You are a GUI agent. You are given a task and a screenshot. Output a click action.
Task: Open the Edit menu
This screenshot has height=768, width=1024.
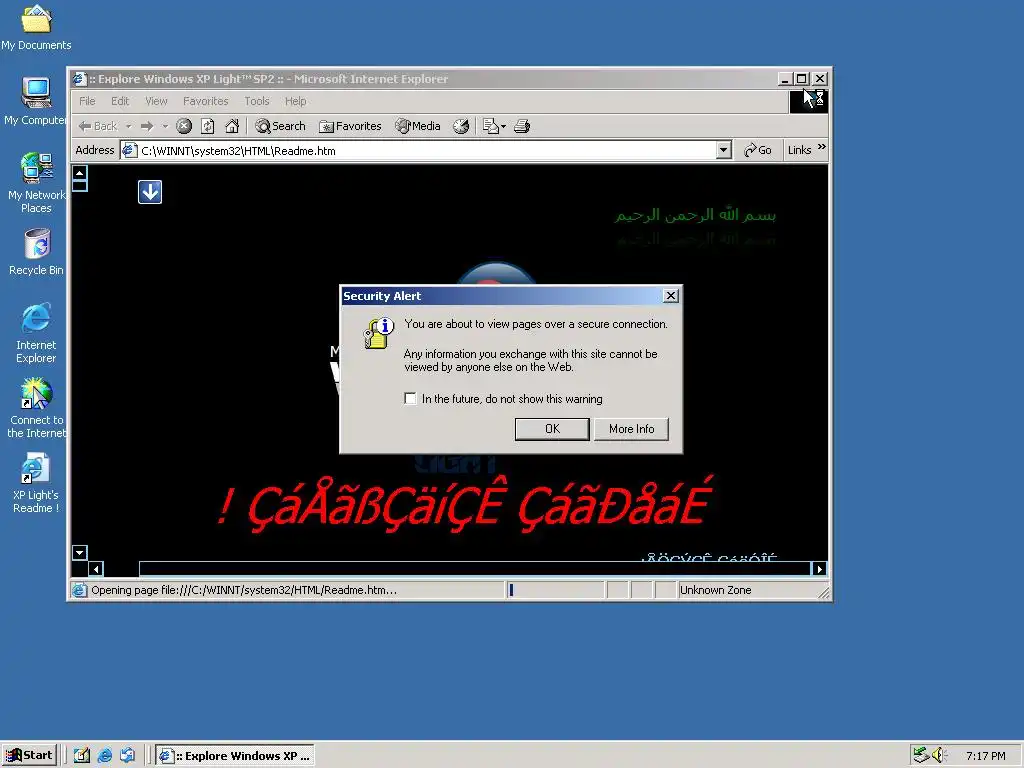120,101
